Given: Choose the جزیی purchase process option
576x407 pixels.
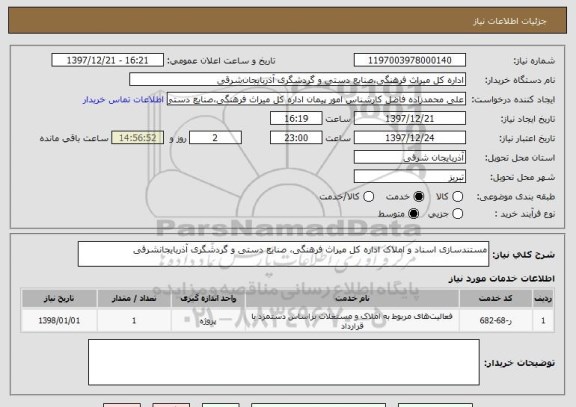Looking at the screenshot, I should [457, 213].
